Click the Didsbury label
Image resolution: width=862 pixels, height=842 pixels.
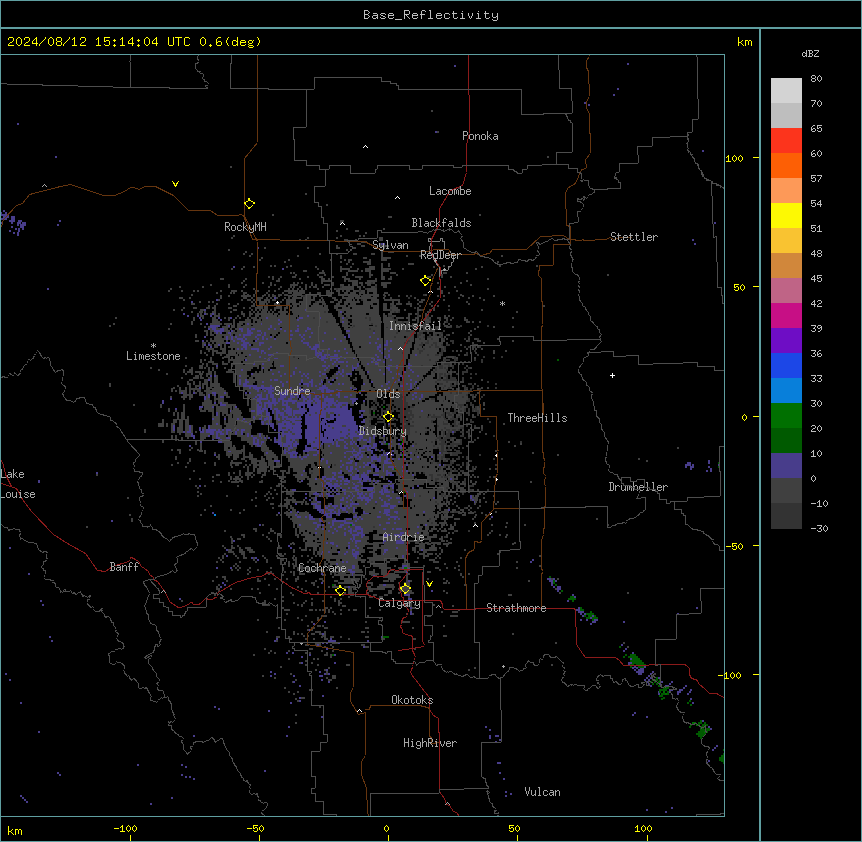(x=383, y=431)
